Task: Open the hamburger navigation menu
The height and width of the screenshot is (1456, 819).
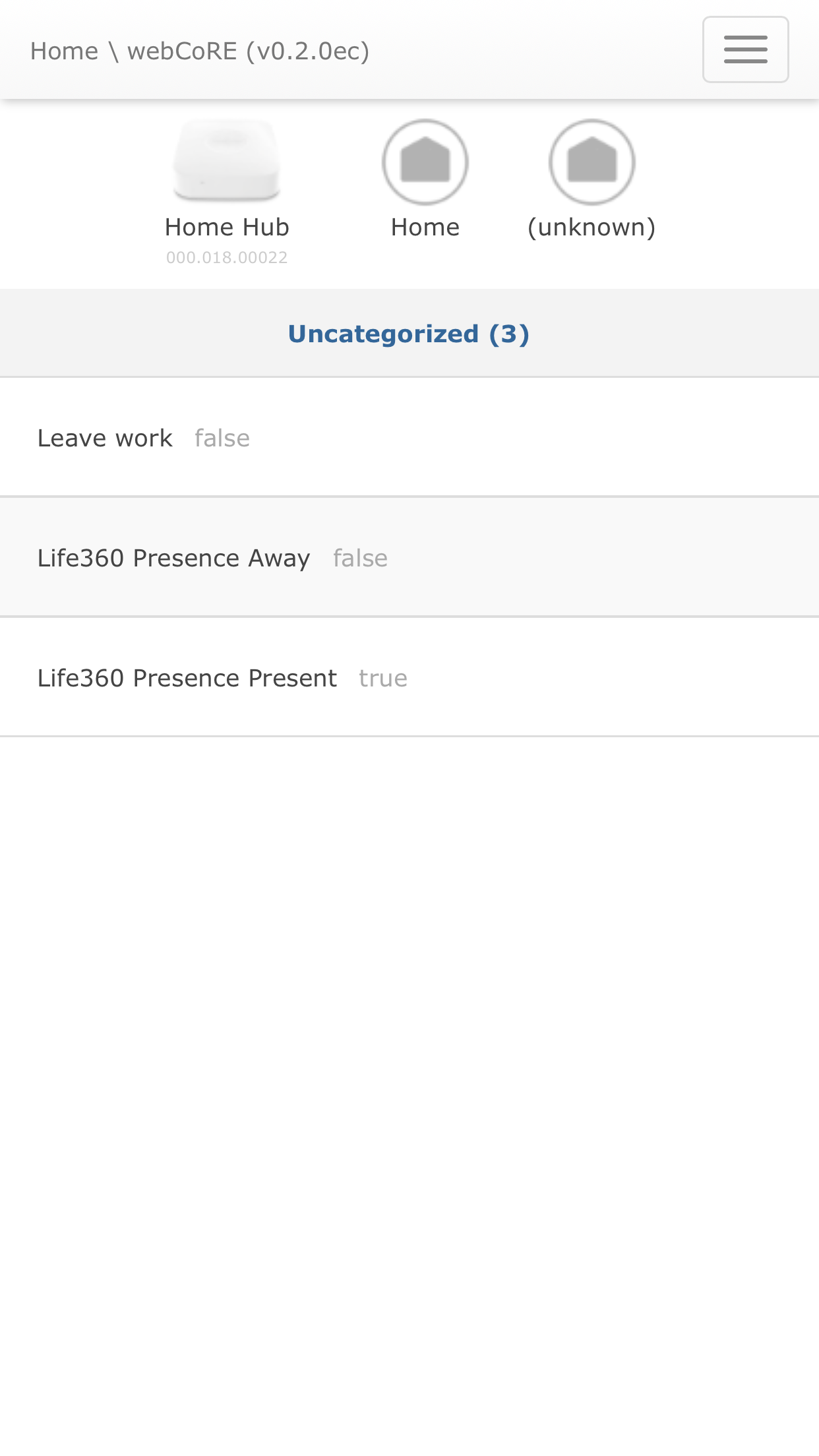Action: [x=745, y=49]
